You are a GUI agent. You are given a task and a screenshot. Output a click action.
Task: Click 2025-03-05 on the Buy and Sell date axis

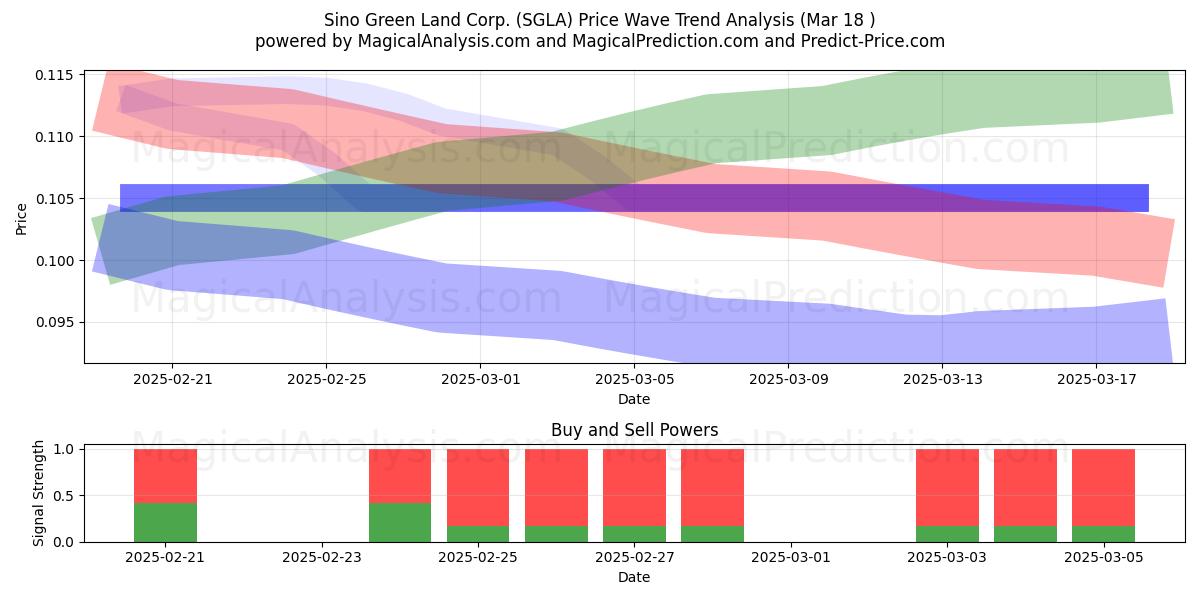click(x=1103, y=557)
